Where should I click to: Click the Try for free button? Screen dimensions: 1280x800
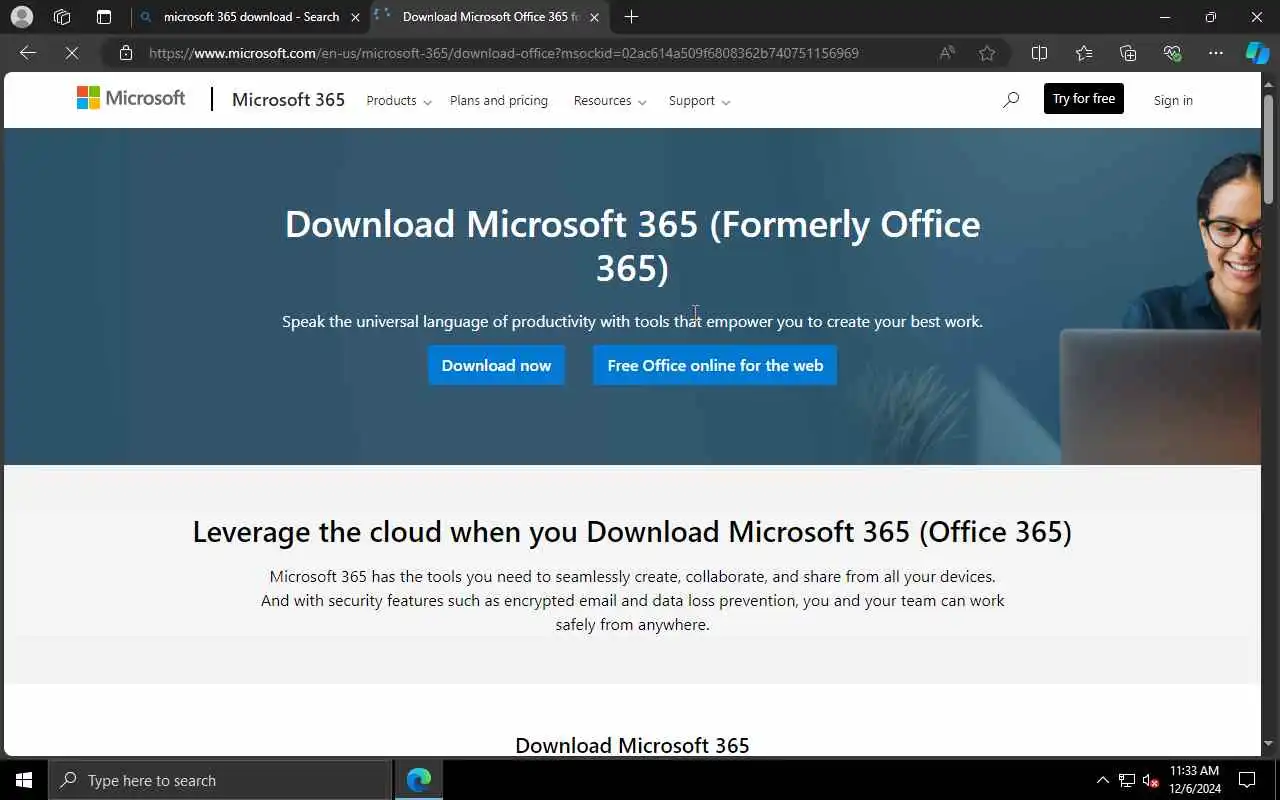(1083, 98)
